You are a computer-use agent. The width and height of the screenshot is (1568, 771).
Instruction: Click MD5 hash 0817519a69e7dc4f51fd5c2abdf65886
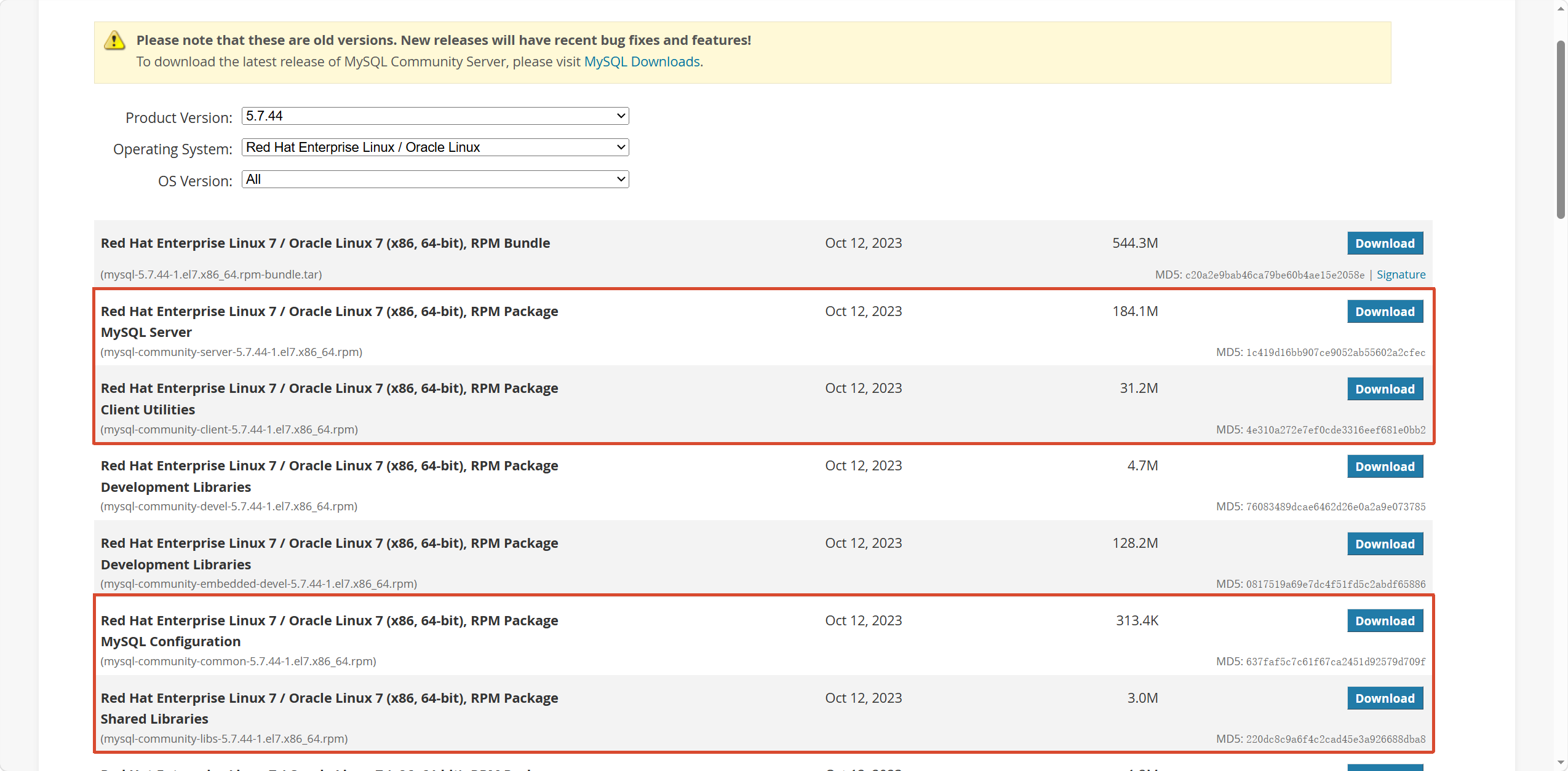(x=1335, y=585)
